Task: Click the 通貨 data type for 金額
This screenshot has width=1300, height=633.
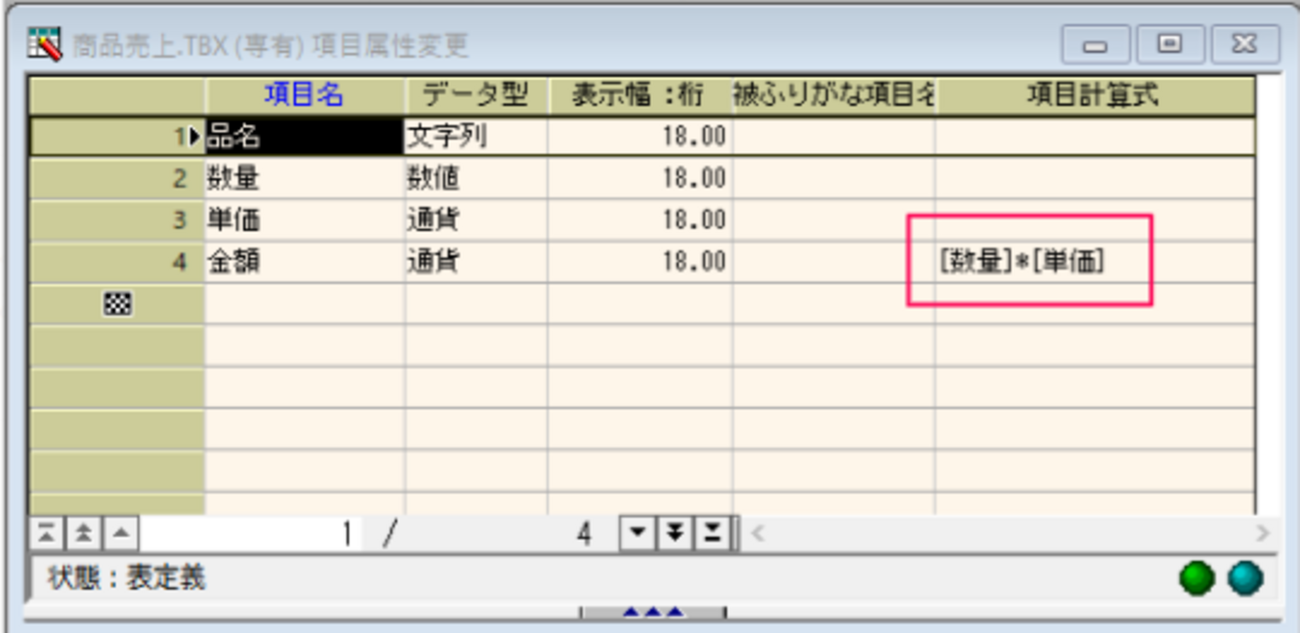Action: 476,262
